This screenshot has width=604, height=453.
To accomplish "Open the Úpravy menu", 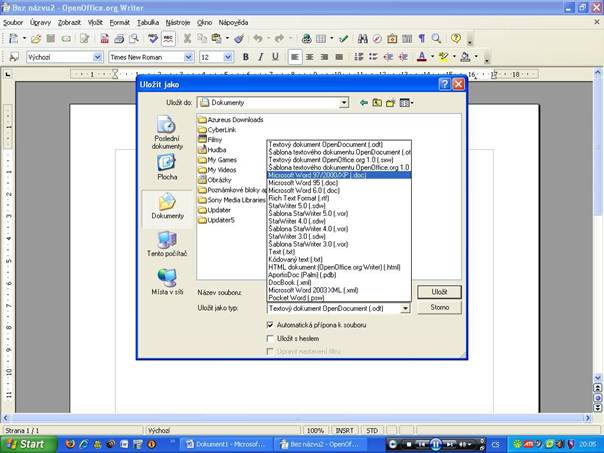I will pos(40,23).
